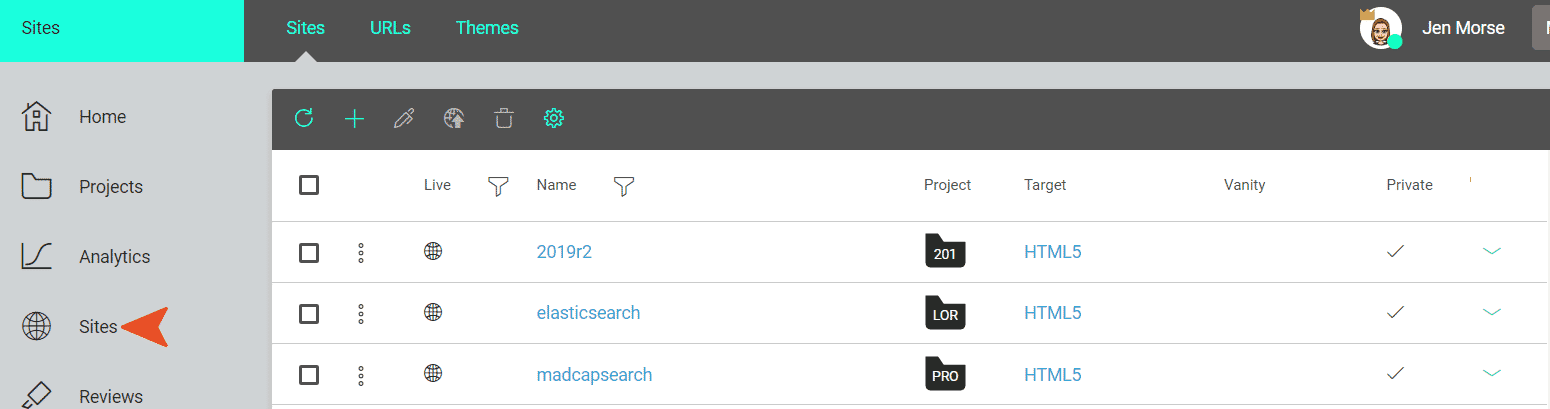Check the elasticsearch row checkbox
1550x409 pixels.
(309, 313)
